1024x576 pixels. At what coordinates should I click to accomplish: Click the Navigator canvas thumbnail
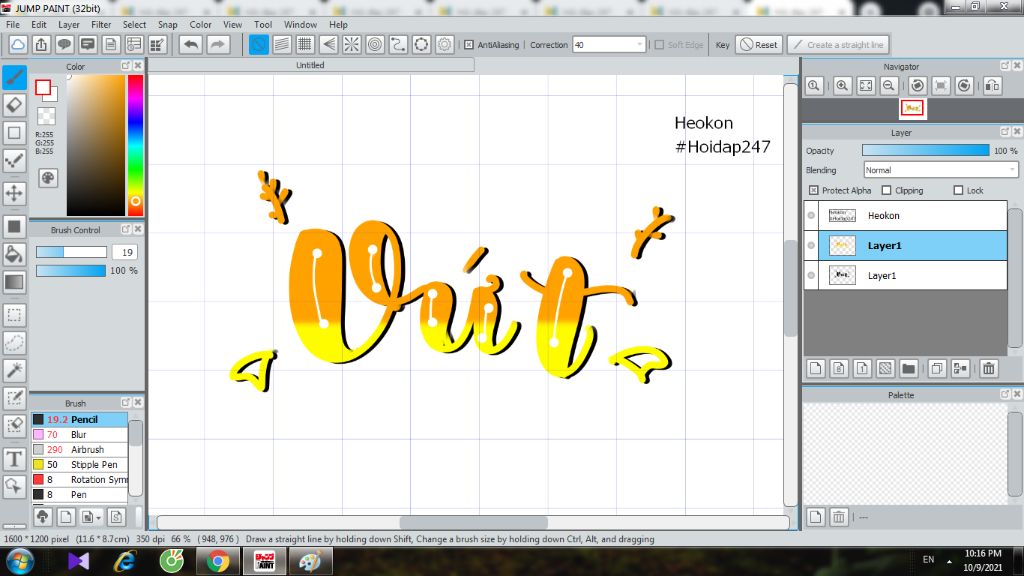(912, 108)
